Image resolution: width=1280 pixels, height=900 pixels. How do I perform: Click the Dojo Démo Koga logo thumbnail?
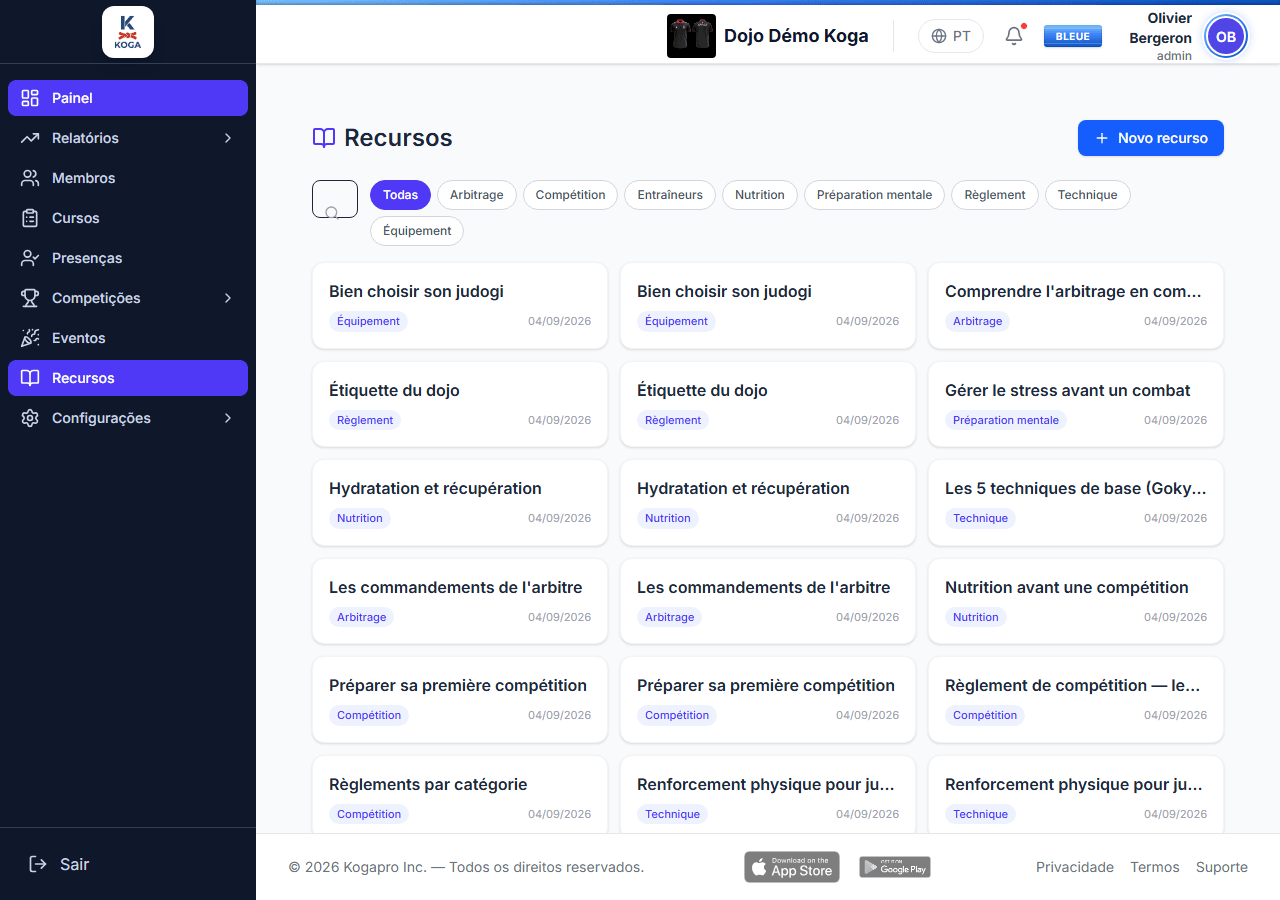(691, 36)
